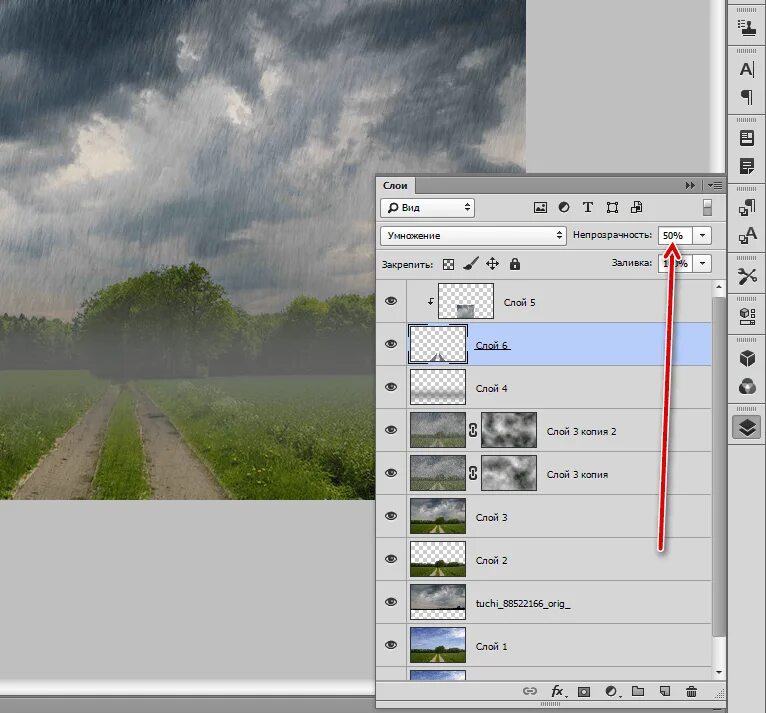The width and height of the screenshot is (766, 713).
Task: Open the Умножение blend mode dropdown
Action: (x=473, y=236)
